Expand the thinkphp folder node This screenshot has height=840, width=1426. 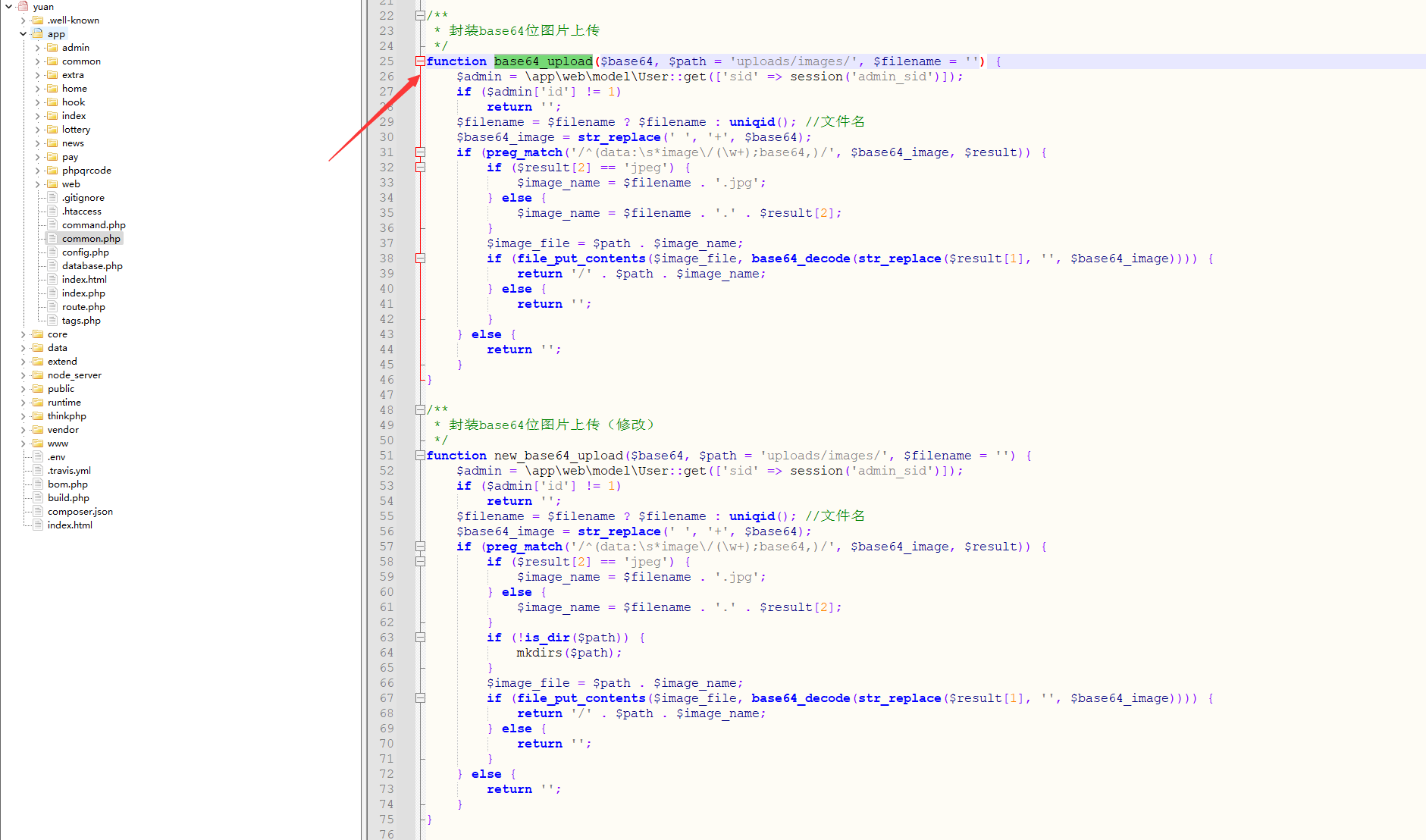(x=24, y=416)
